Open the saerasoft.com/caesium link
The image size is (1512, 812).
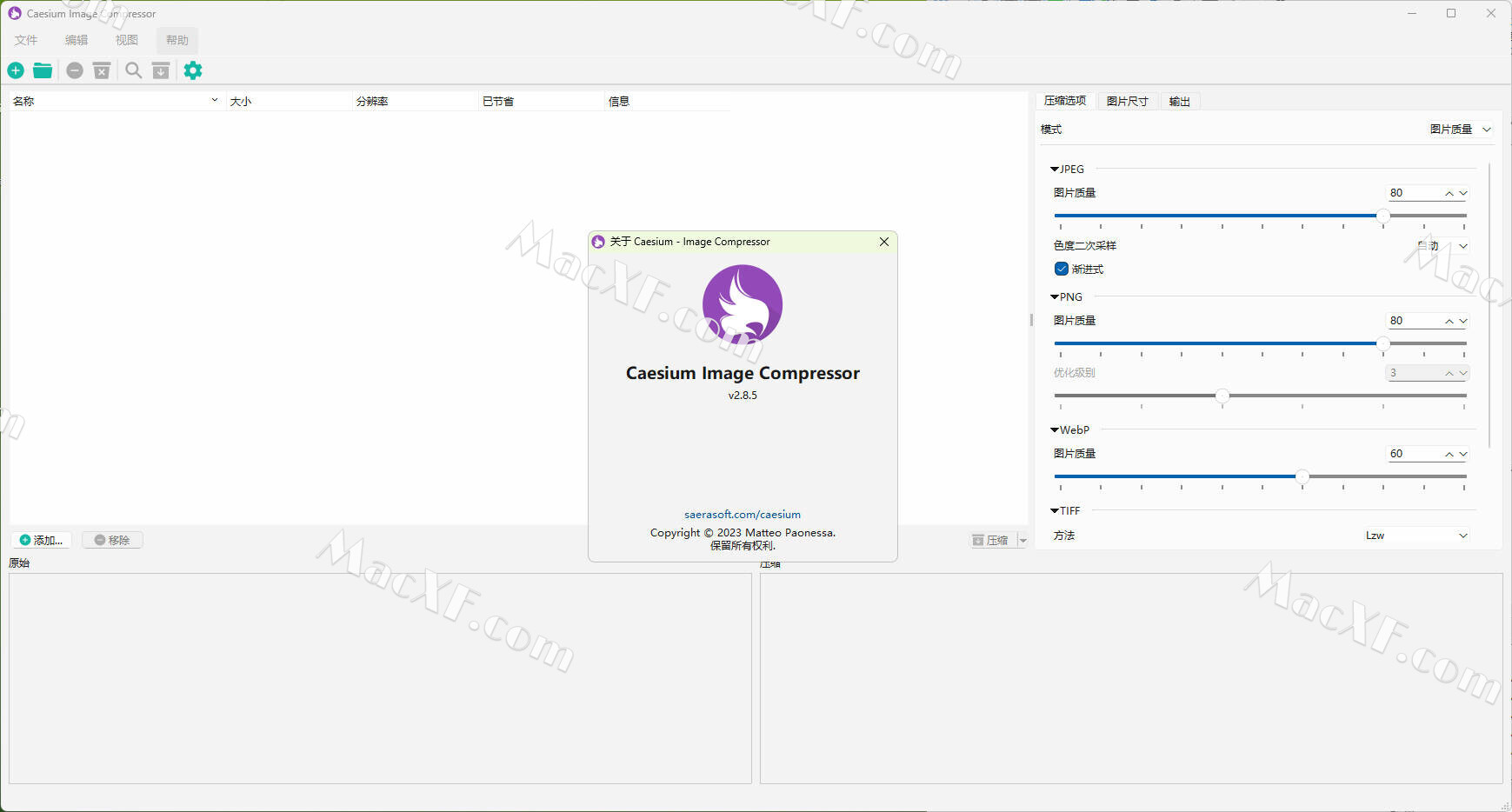click(743, 515)
